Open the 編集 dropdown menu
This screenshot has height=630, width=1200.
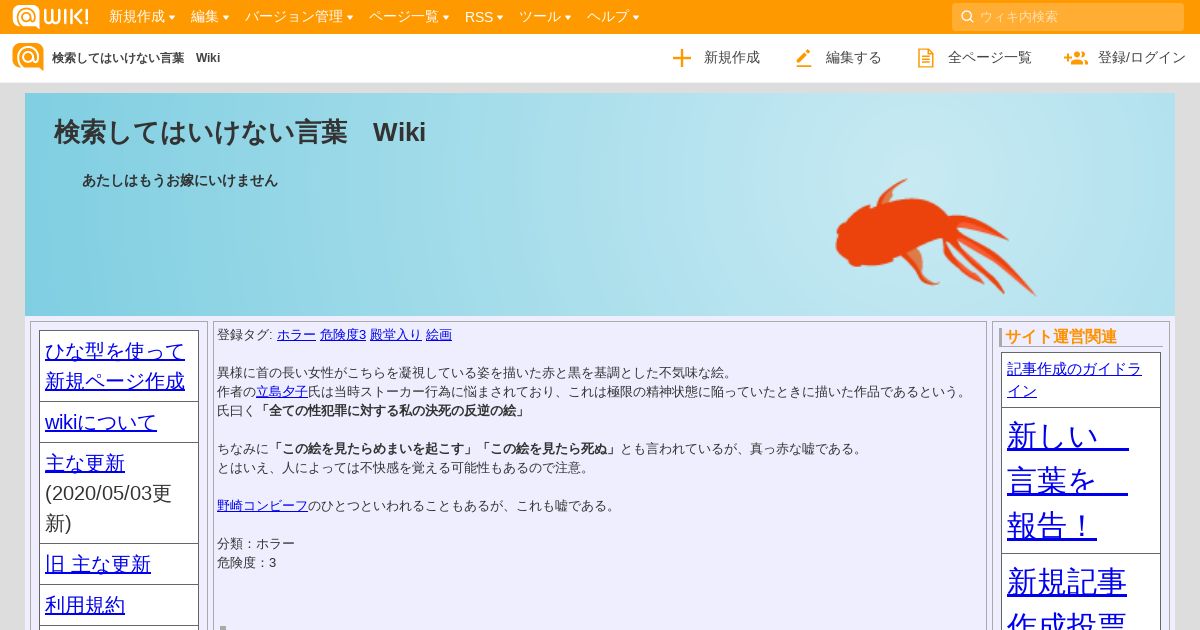[210, 17]
